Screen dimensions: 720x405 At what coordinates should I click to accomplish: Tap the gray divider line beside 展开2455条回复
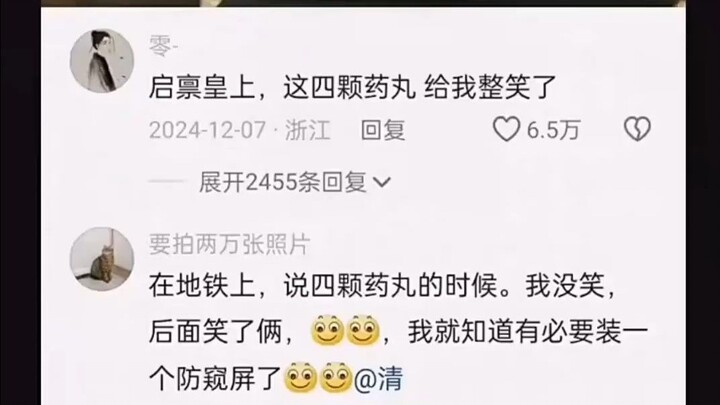pos(167,181)
